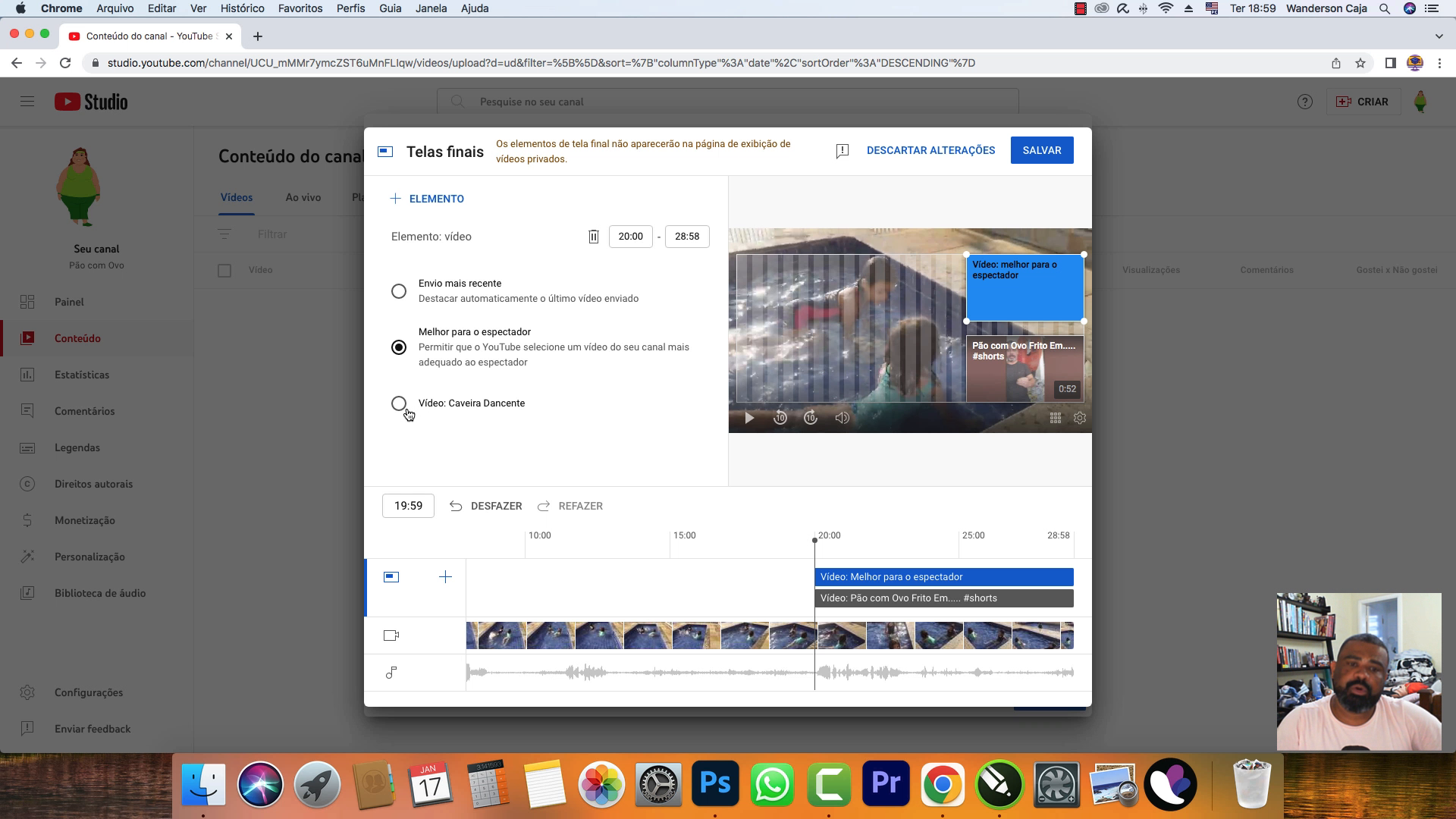Screen dimensions: 1456x819
Task: Open the add Elemento dropdown
Action: [x=427, y=199]
